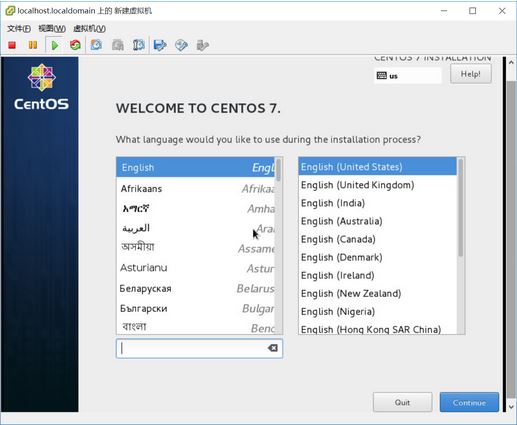Select English (Australia) locale
Image resolution: width=517 pixels, height=425 pixels.
pyautogui.click(x=378, y=221)
